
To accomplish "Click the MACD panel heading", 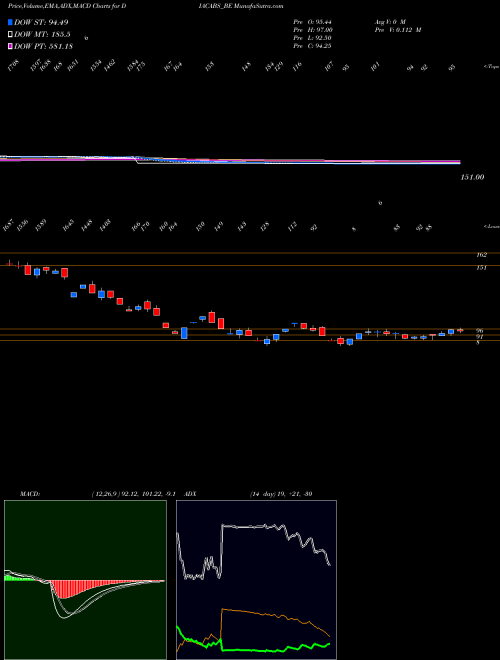I will point(29,494).
